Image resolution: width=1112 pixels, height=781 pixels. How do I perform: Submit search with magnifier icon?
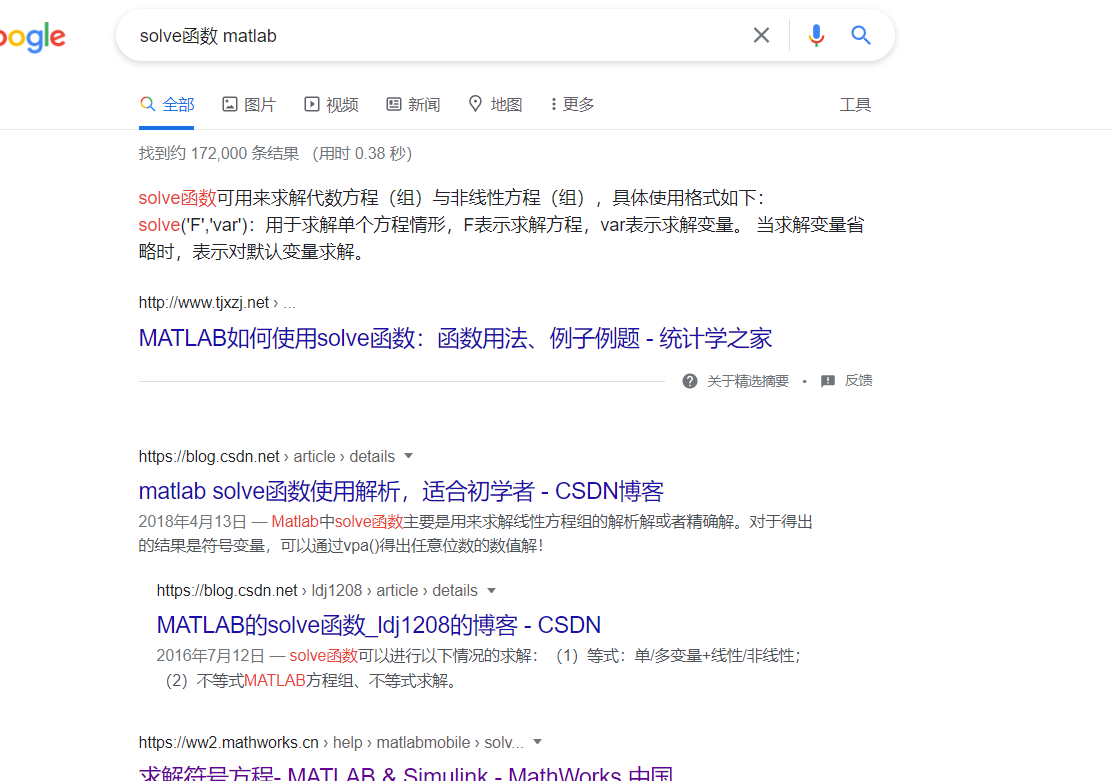click(x=861, y=35)
